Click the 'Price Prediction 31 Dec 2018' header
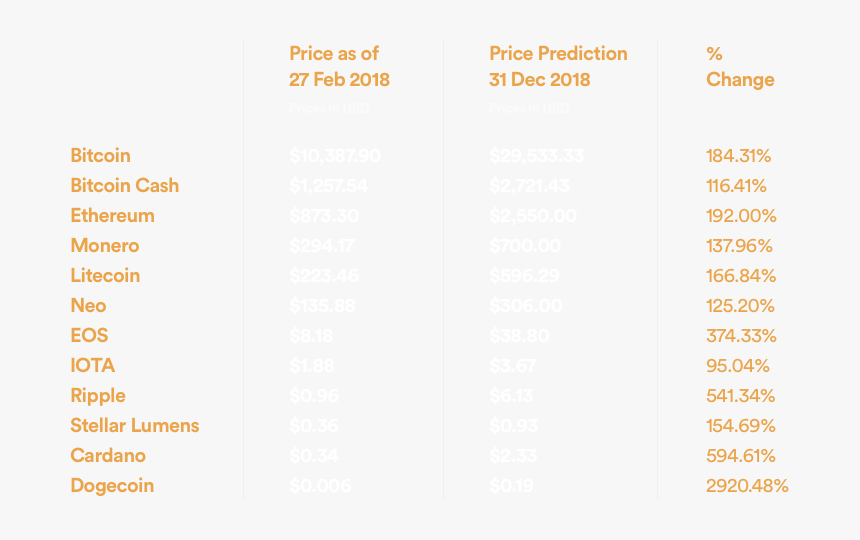Screen dimensions: 860x540 click(x=558, y=66)
